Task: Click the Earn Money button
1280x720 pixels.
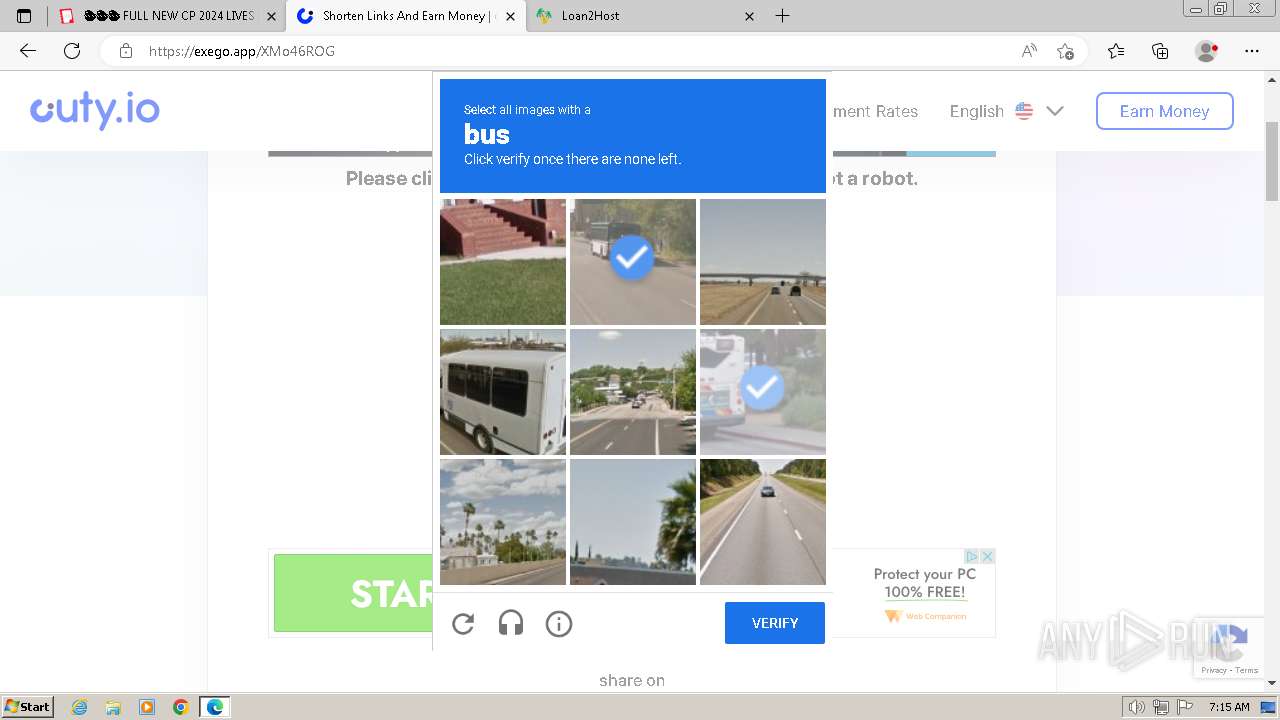Action: [x=1165, y=111]
